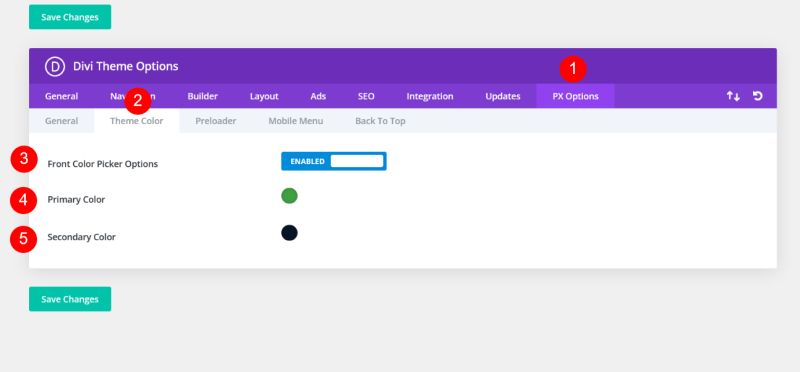800x372 pixels.
Task: Click the bottom Save Changes button
Action: tap(70, 299)
